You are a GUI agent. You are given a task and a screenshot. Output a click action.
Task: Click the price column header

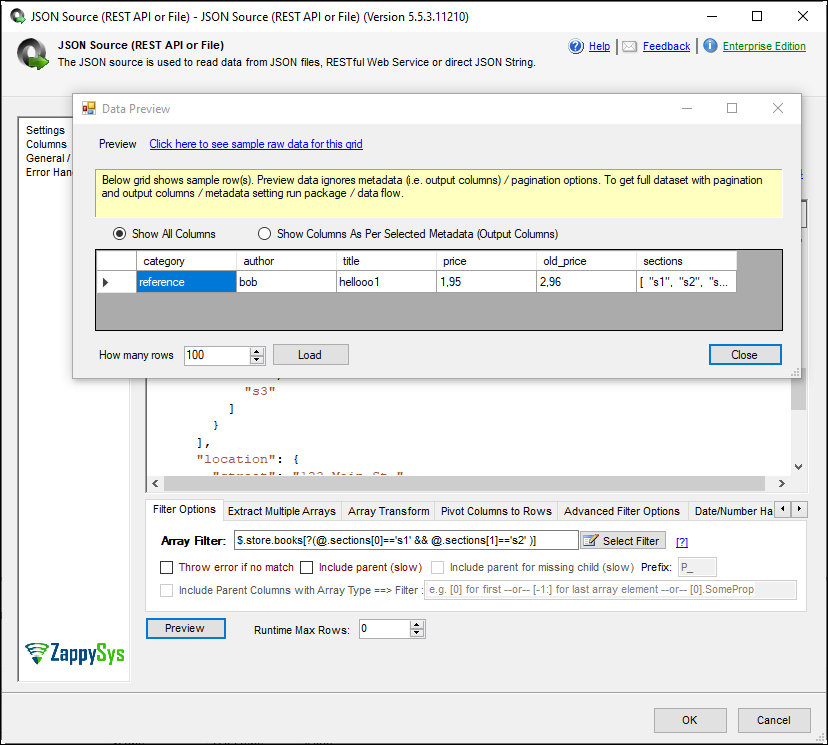(x=486, y=261)
